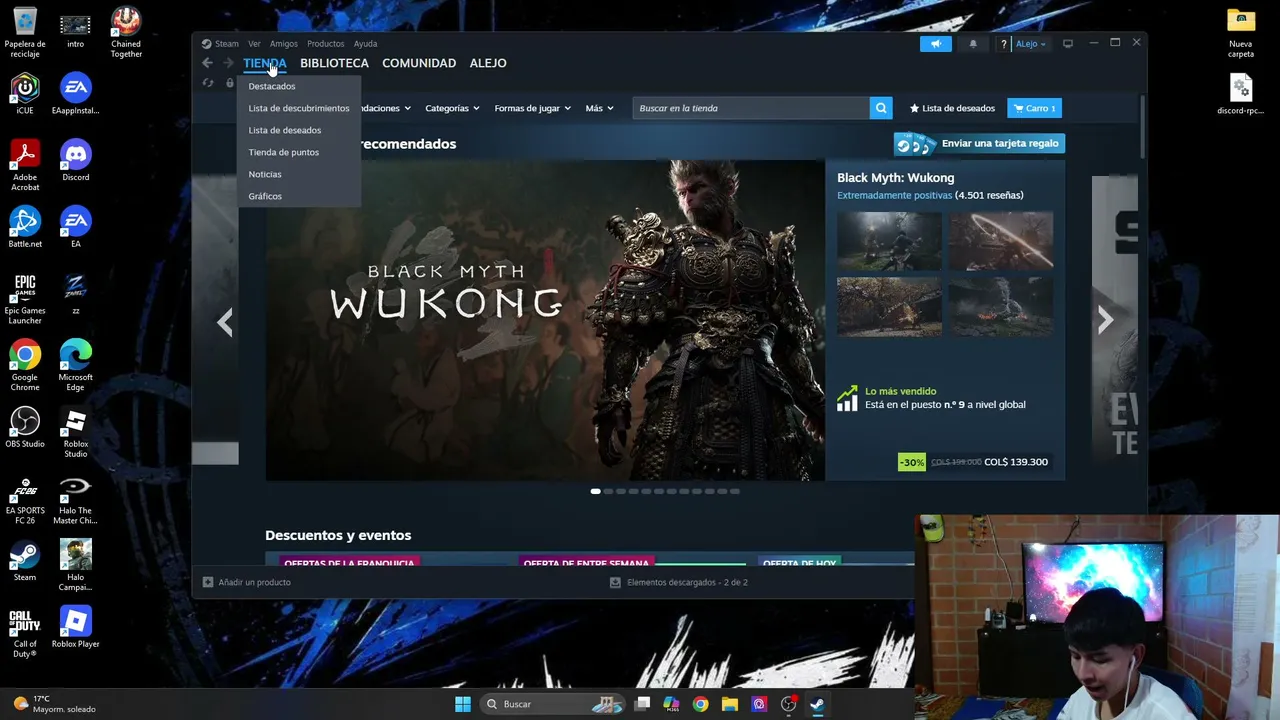
Task: Open the ALejo account dropdown
Action: pyautogui.click(x=1031, y=44)
